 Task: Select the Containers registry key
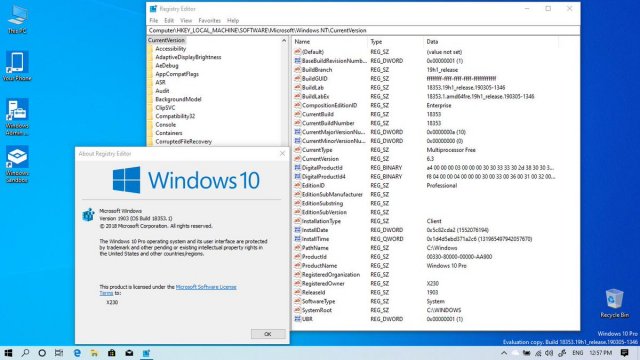(169, 133)
